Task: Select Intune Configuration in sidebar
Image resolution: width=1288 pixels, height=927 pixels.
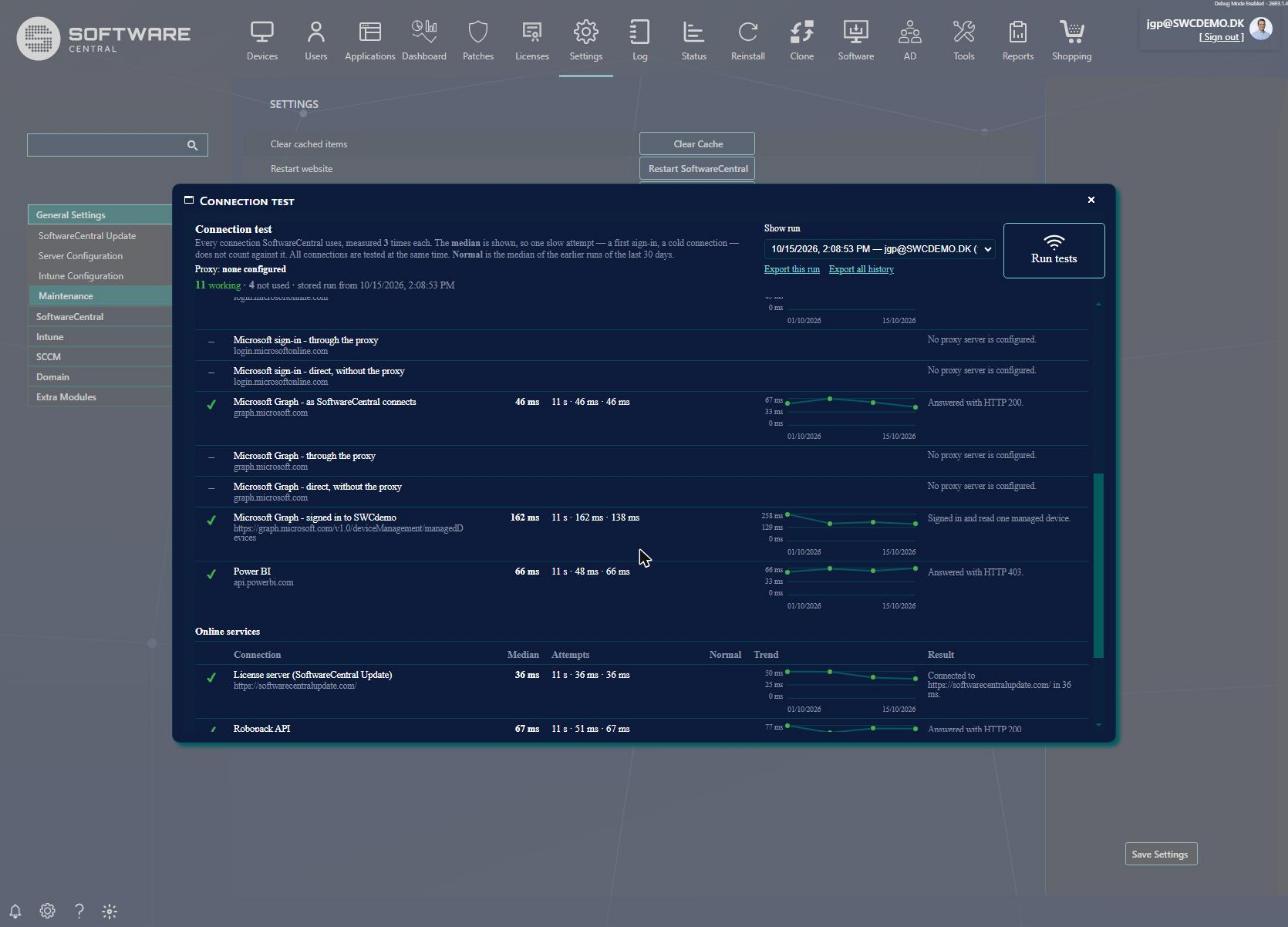Action: pos(81,276)
